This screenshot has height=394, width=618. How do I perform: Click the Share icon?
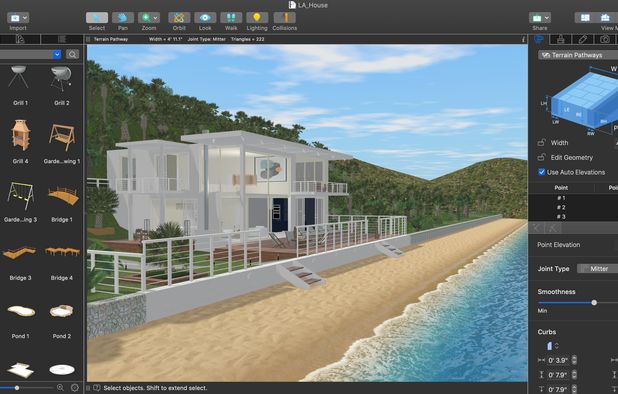coord(537,18)
